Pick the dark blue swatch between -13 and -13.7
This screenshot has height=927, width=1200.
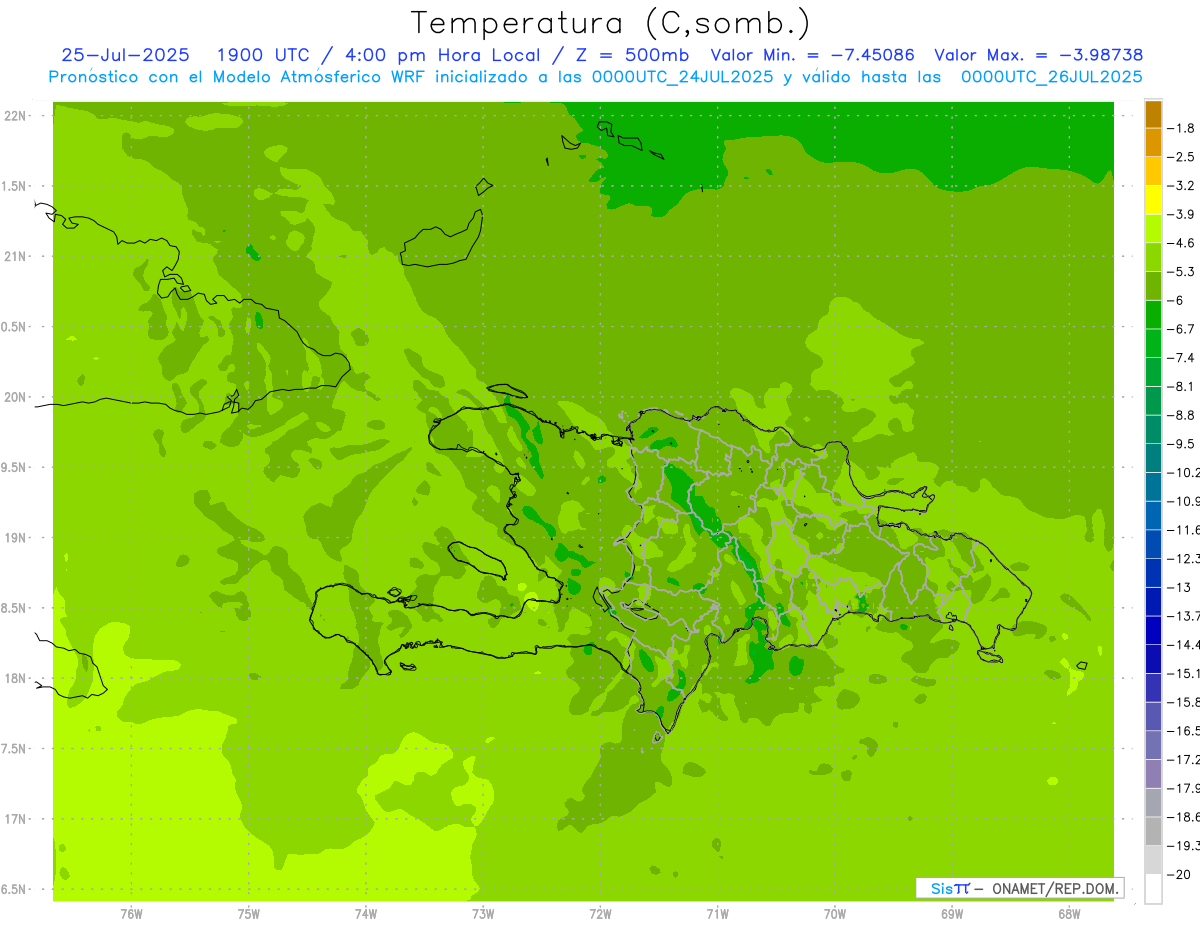[x=1154, y=602]
